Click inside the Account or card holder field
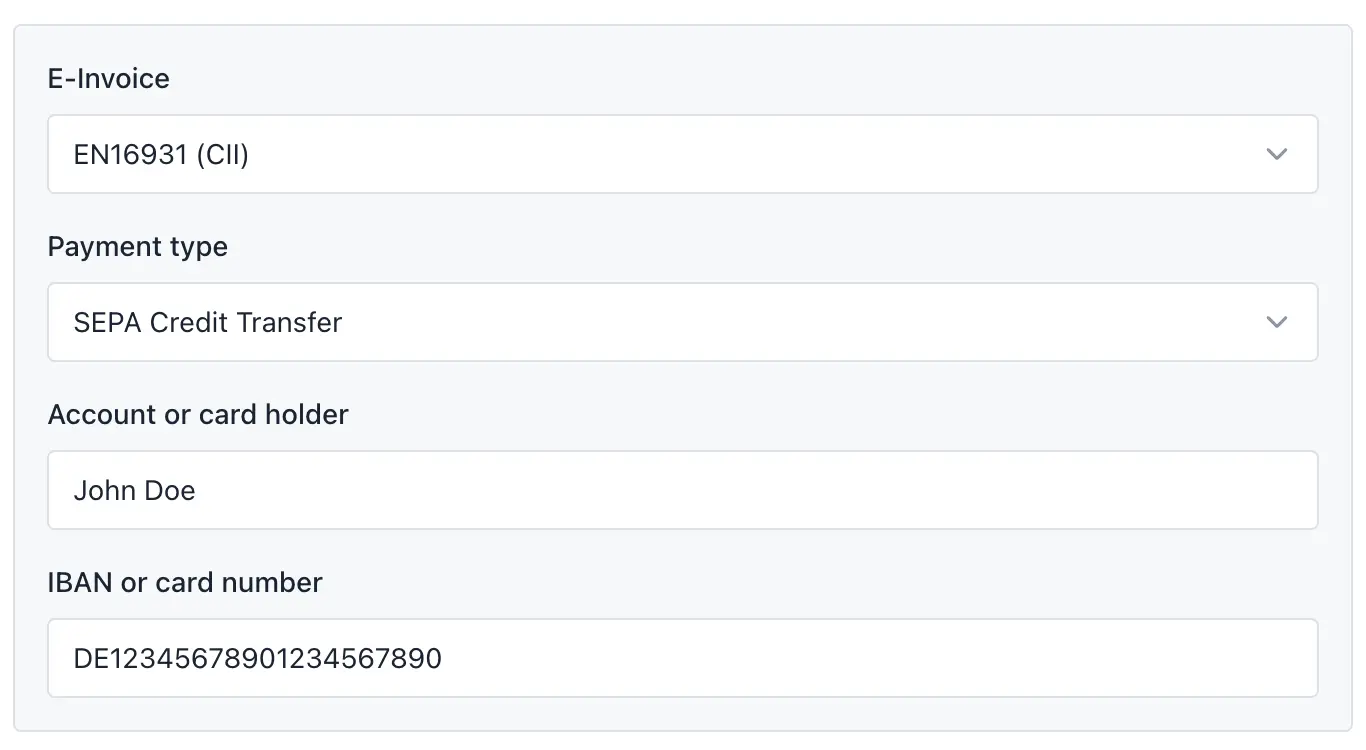Screen dimensions: 1366x750 [683, 490]
